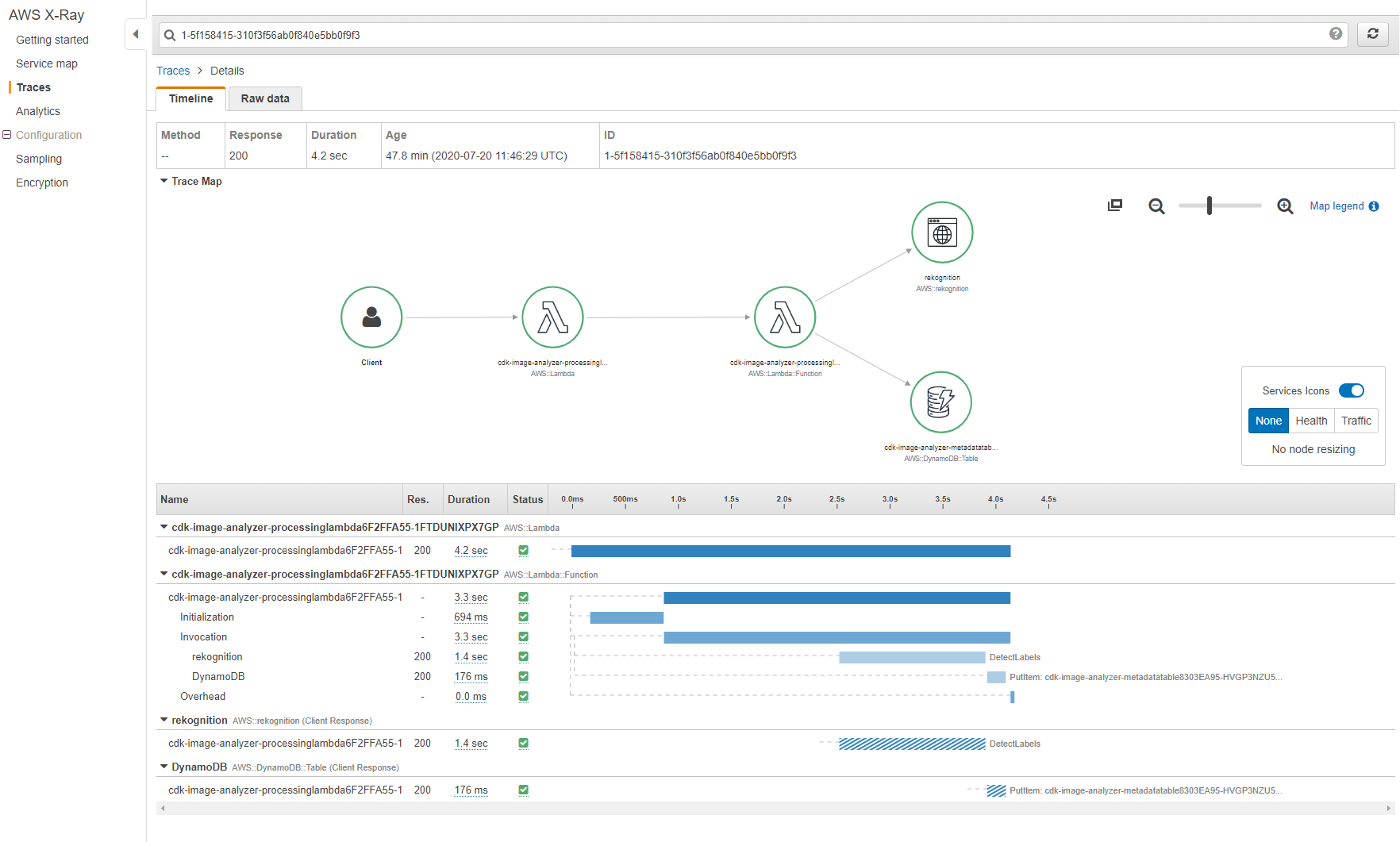Image resolution: width=1400 pixels, height=842 pixels.
Task: Click the horizontal scrollbar right arrow
Action: (x=1388, y=808)
